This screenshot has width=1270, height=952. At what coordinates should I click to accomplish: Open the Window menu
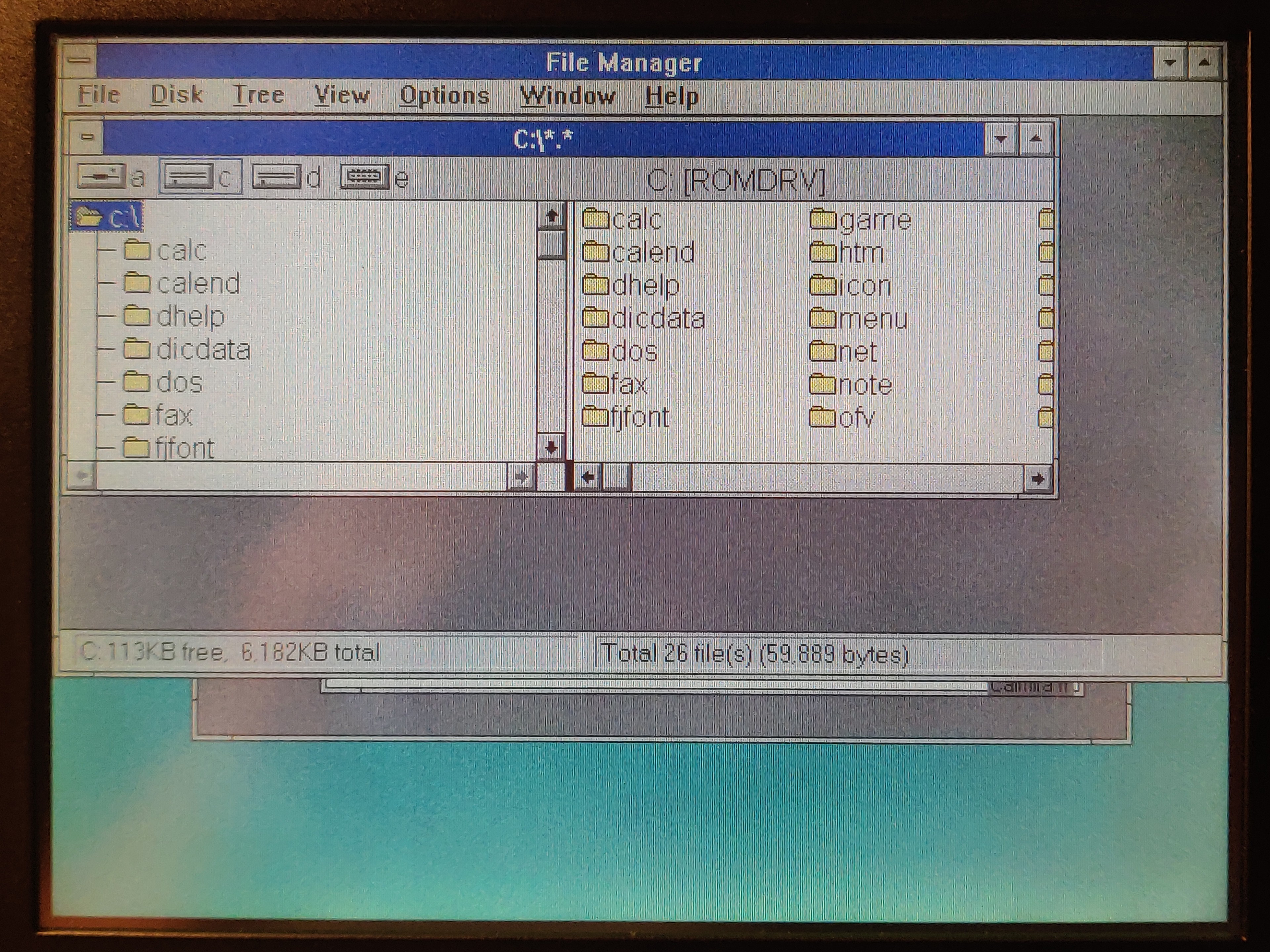point(567,96)
